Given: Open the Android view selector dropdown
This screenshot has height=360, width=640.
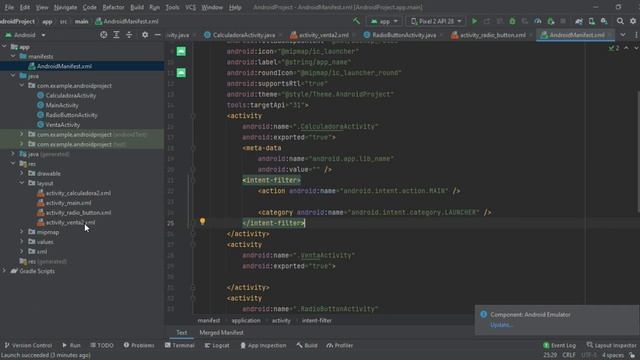Looking at the screenshot, I should click(x=25, y=35).
